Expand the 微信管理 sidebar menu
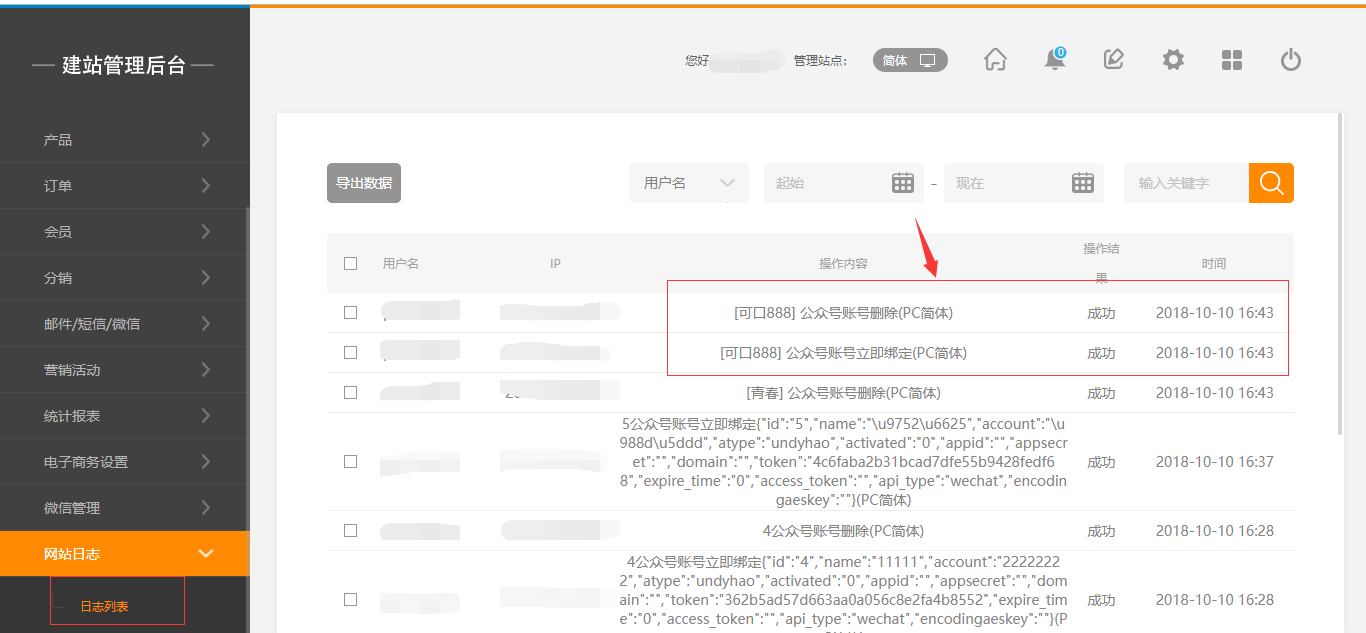Image resolution: width=1366 pixels, height=633 pixels. pyautogui.click(x=124, y=508)
